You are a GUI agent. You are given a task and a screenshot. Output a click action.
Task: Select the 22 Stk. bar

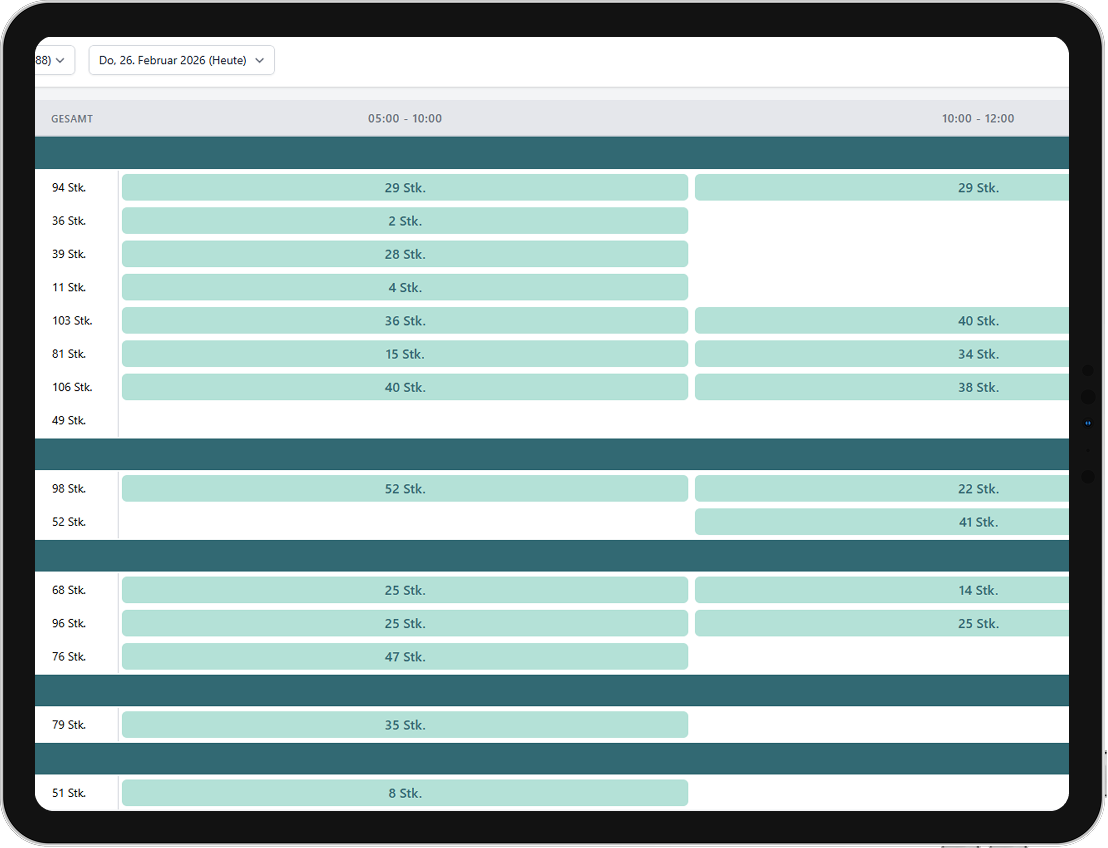point(882,488)
